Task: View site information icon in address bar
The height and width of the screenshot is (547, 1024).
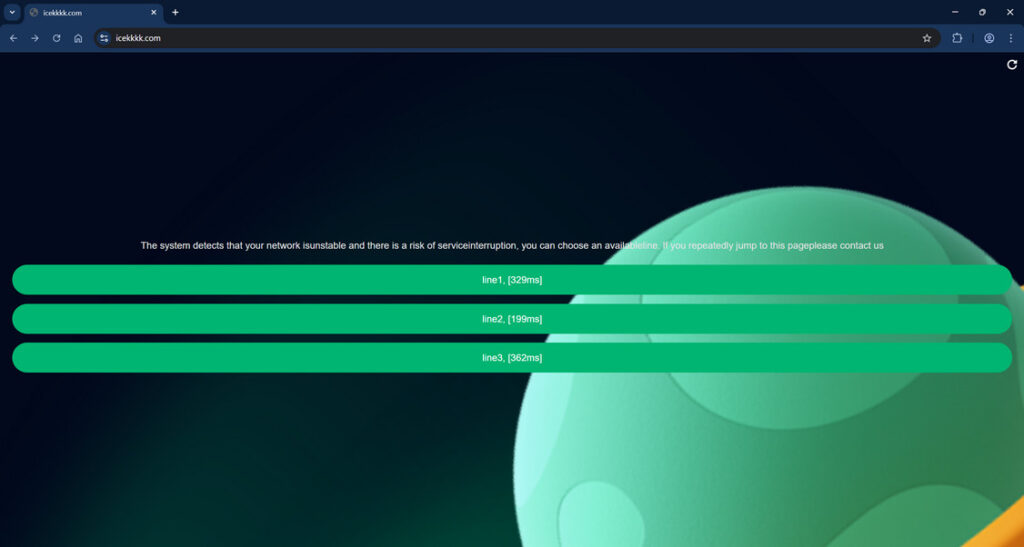Action: pos(104,39)
